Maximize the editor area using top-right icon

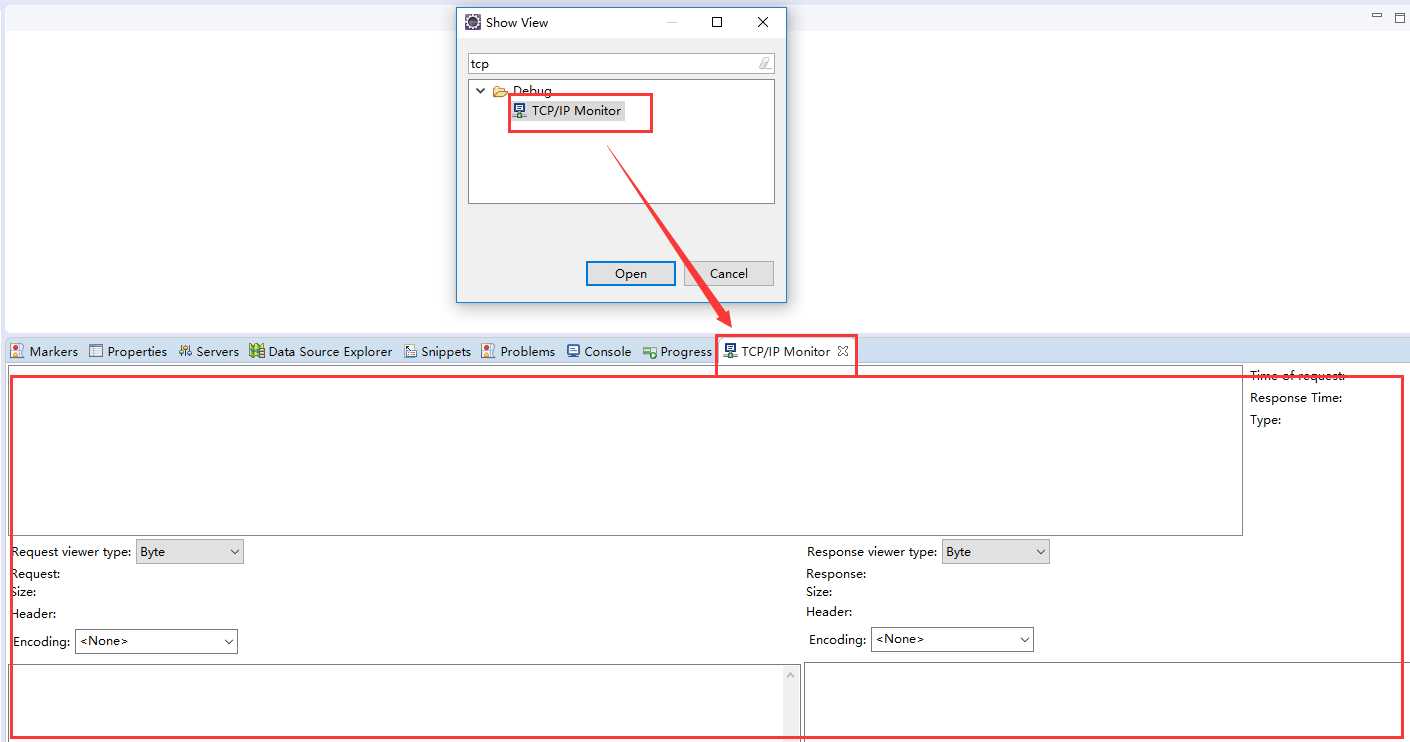coord(1399,17)
